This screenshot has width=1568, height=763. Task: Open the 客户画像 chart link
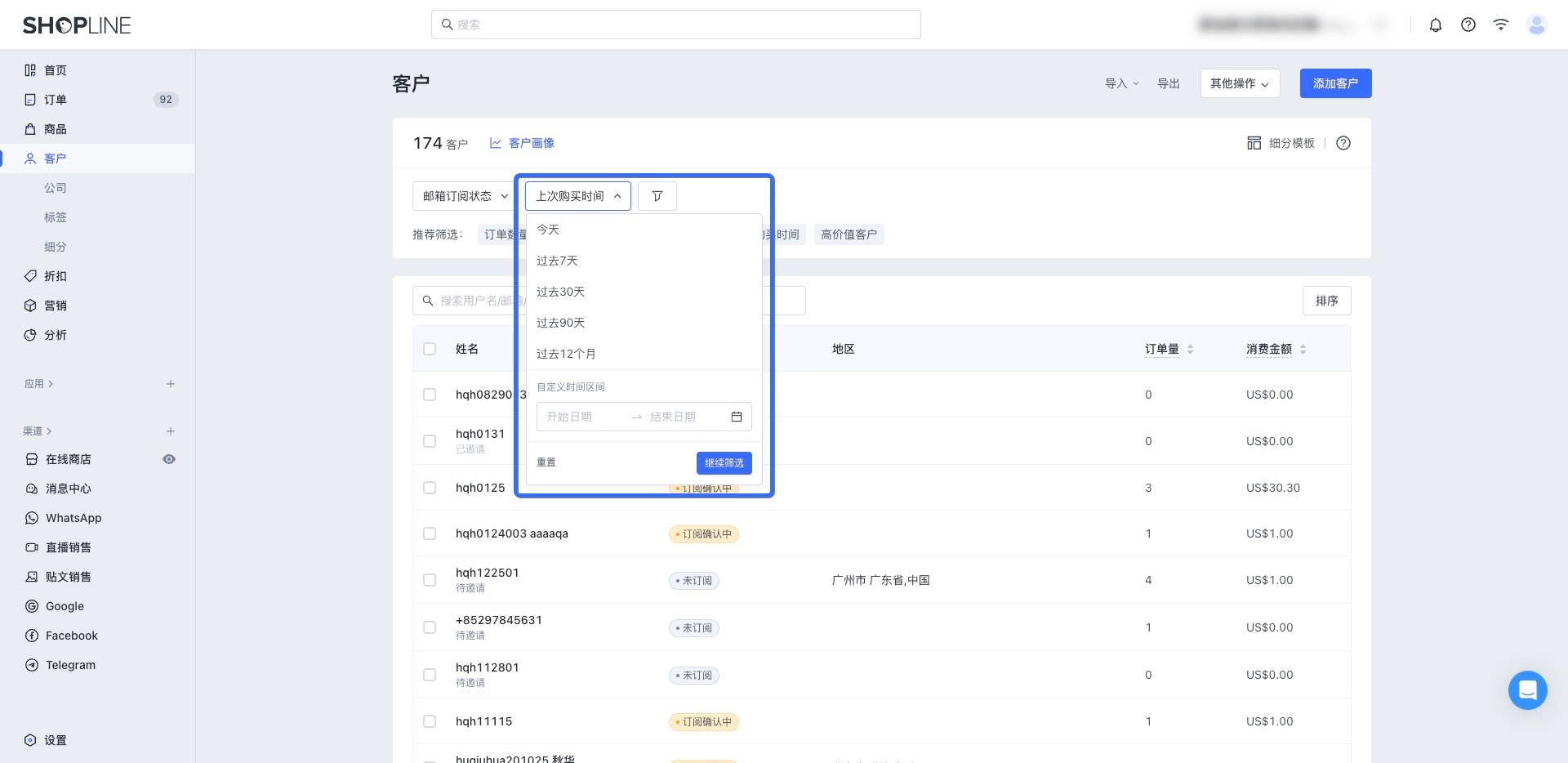click(522, 143)
